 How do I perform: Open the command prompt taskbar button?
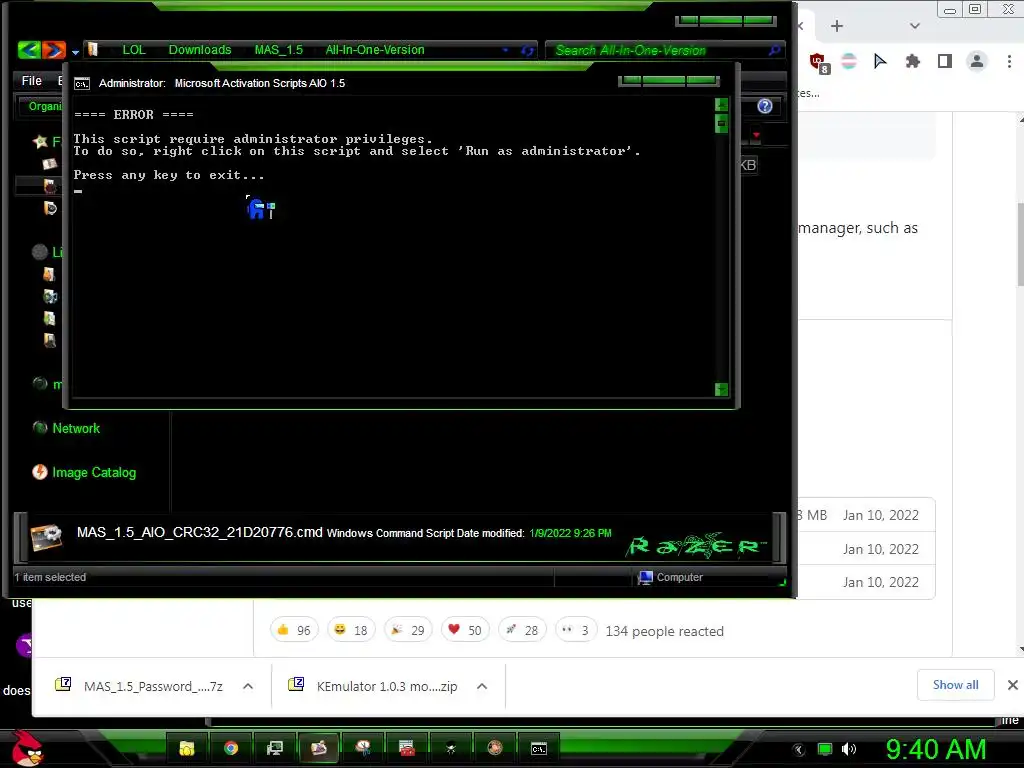pyautogui.click(x=539, y=748)
